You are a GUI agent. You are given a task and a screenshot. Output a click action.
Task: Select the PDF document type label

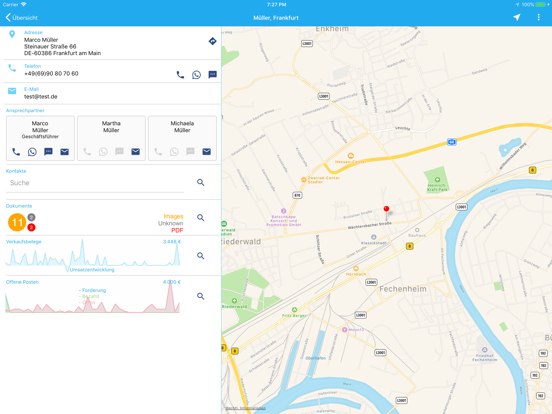tap(177, 230)
